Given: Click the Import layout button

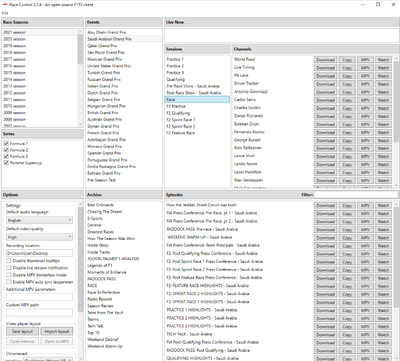Looking at the screenshot, I should pyautogui.click(x=57, y=331).
